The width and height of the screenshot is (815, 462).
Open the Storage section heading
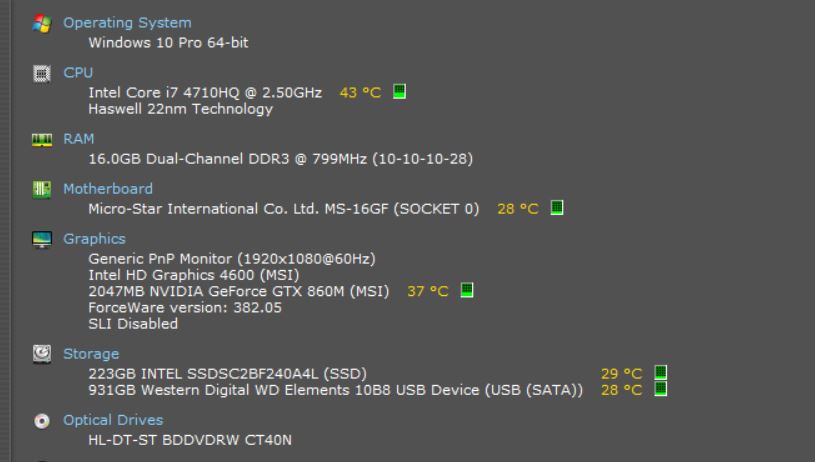91,354
